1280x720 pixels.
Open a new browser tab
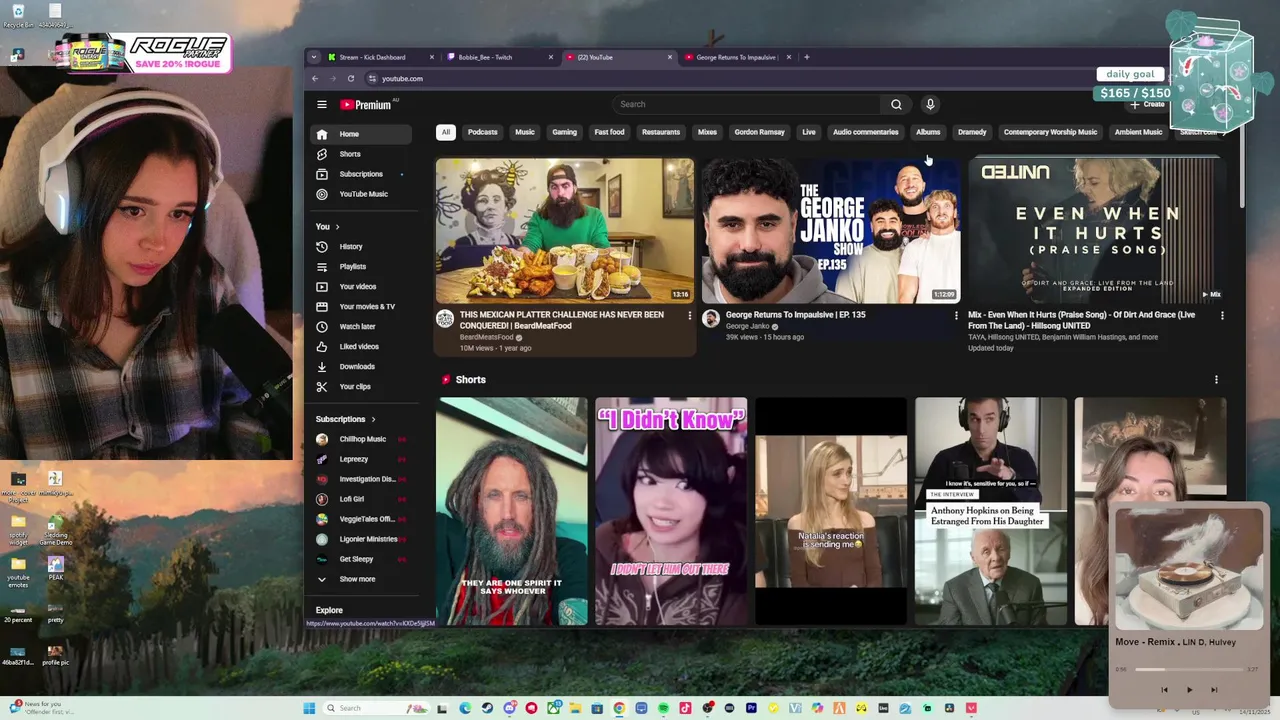tap(807, 57)
